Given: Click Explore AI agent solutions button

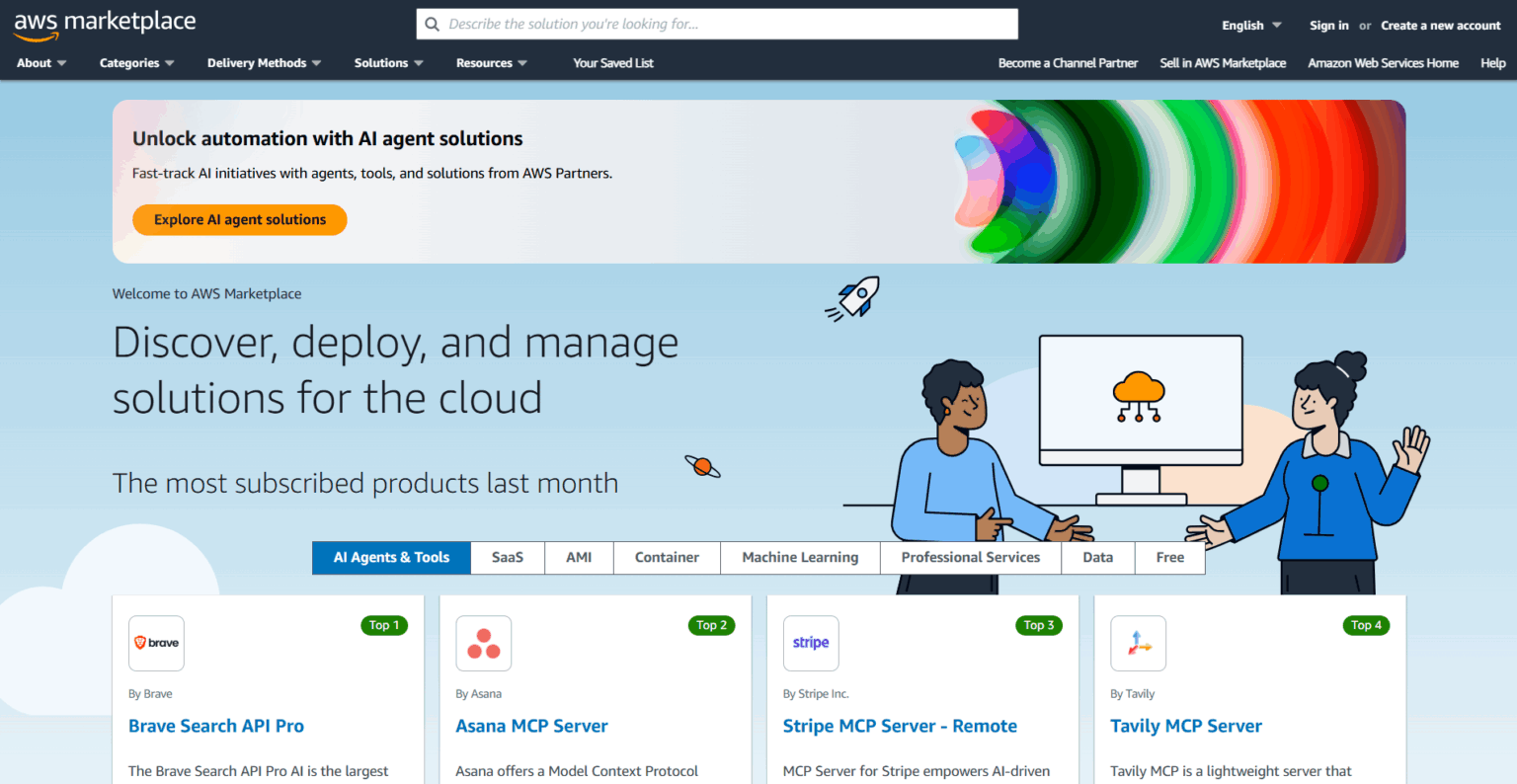Looking at the screenshot, I should [240, 220].
